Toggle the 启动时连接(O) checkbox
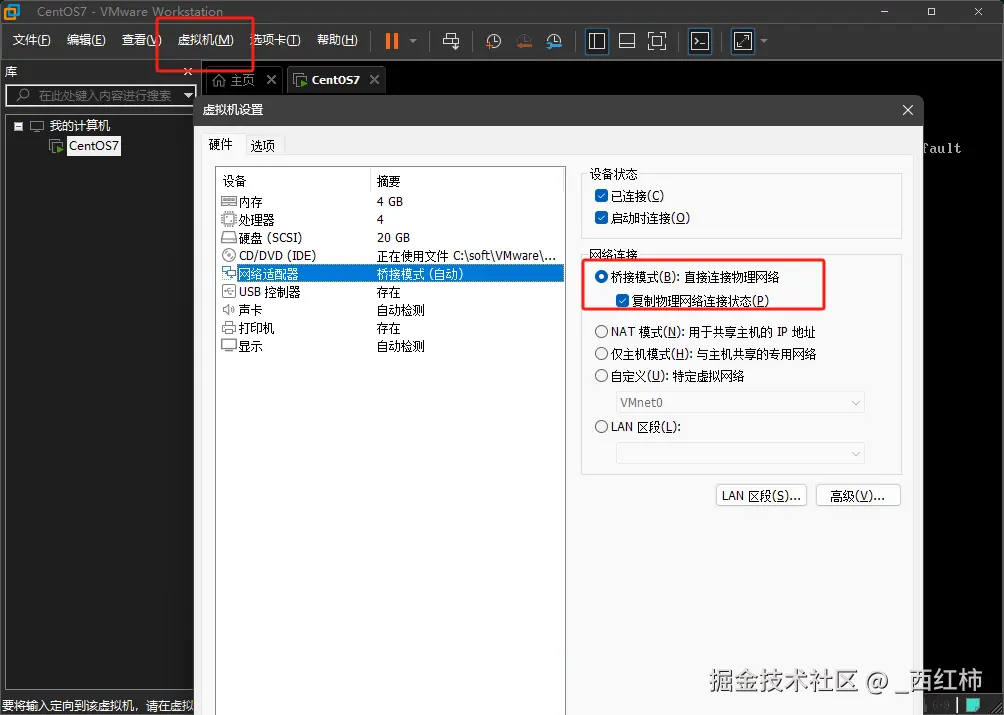Screen dimensions: 1004x715 (x=601, y=218)
